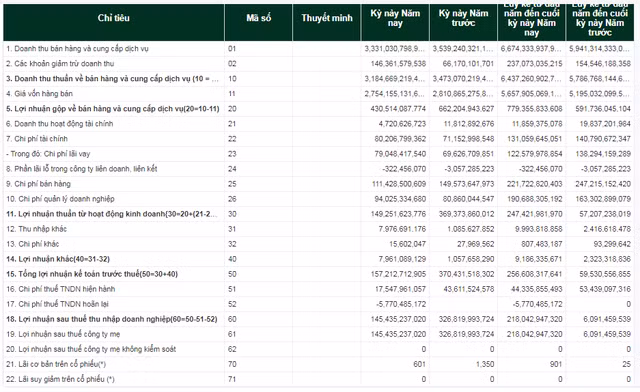Click value 53,439,097,316 in row 51
This screenshot has height=392, width=640.
tap(605, 289)
